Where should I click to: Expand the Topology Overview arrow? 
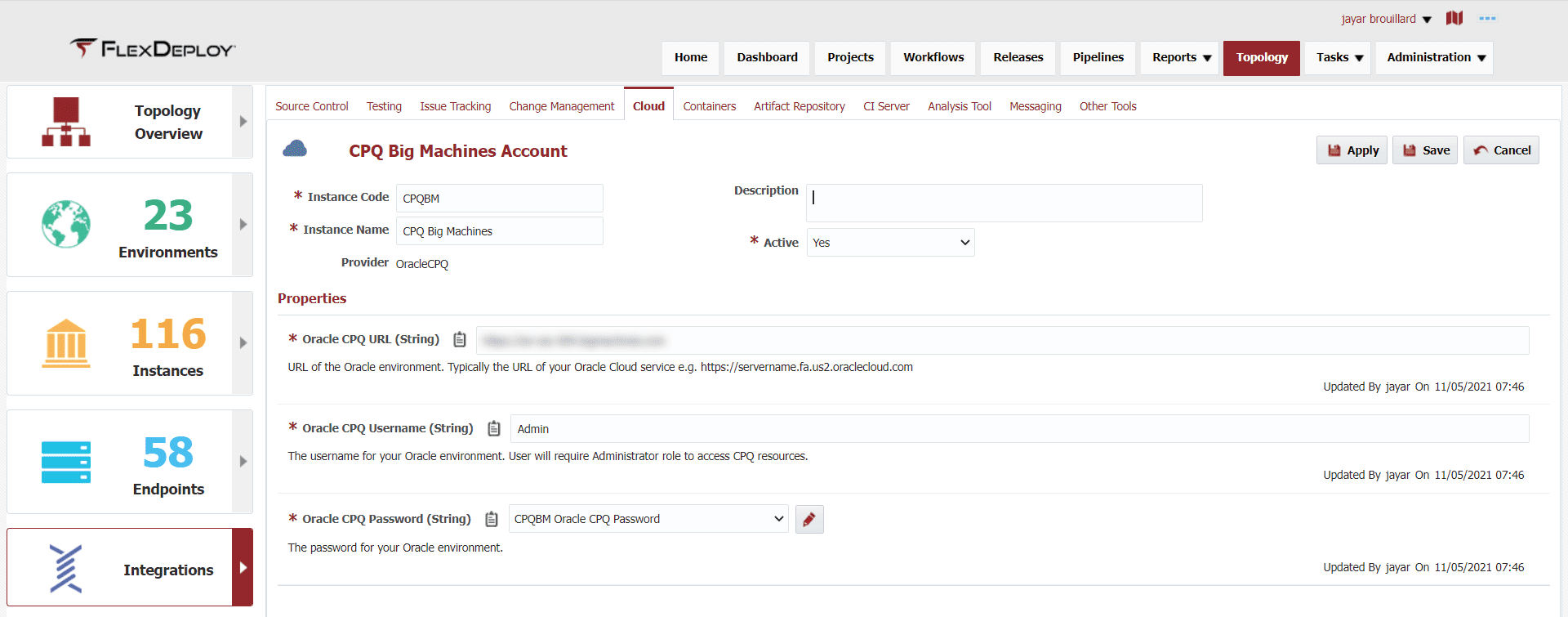pos(243,122)
